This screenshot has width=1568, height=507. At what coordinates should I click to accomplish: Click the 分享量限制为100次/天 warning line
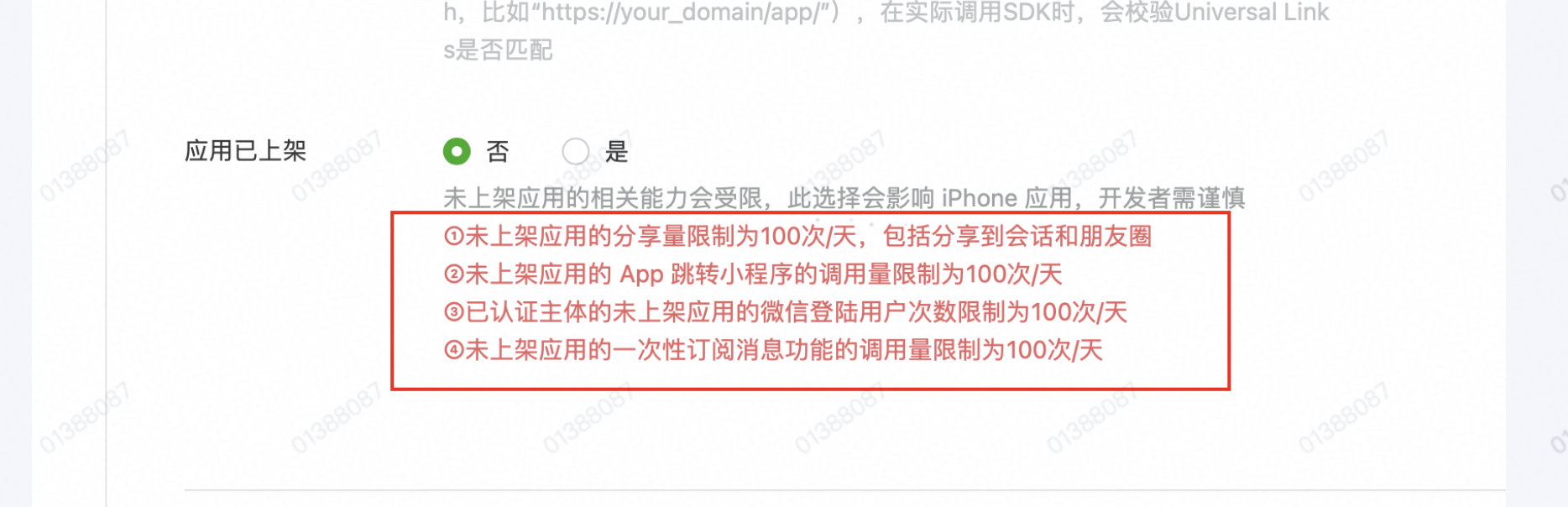point(797,237)
